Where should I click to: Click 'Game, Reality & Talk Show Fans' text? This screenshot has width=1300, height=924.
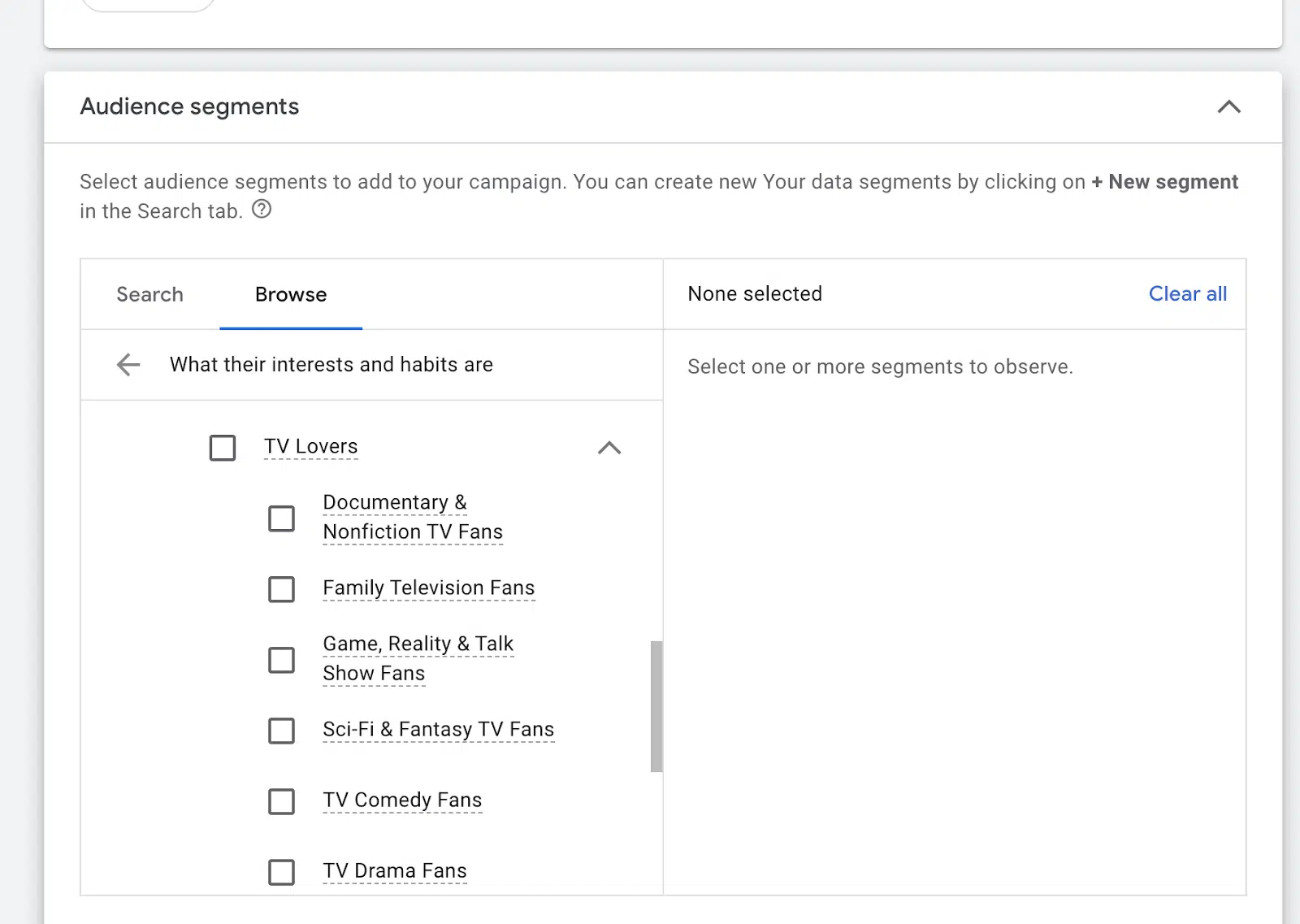(418, 658)
